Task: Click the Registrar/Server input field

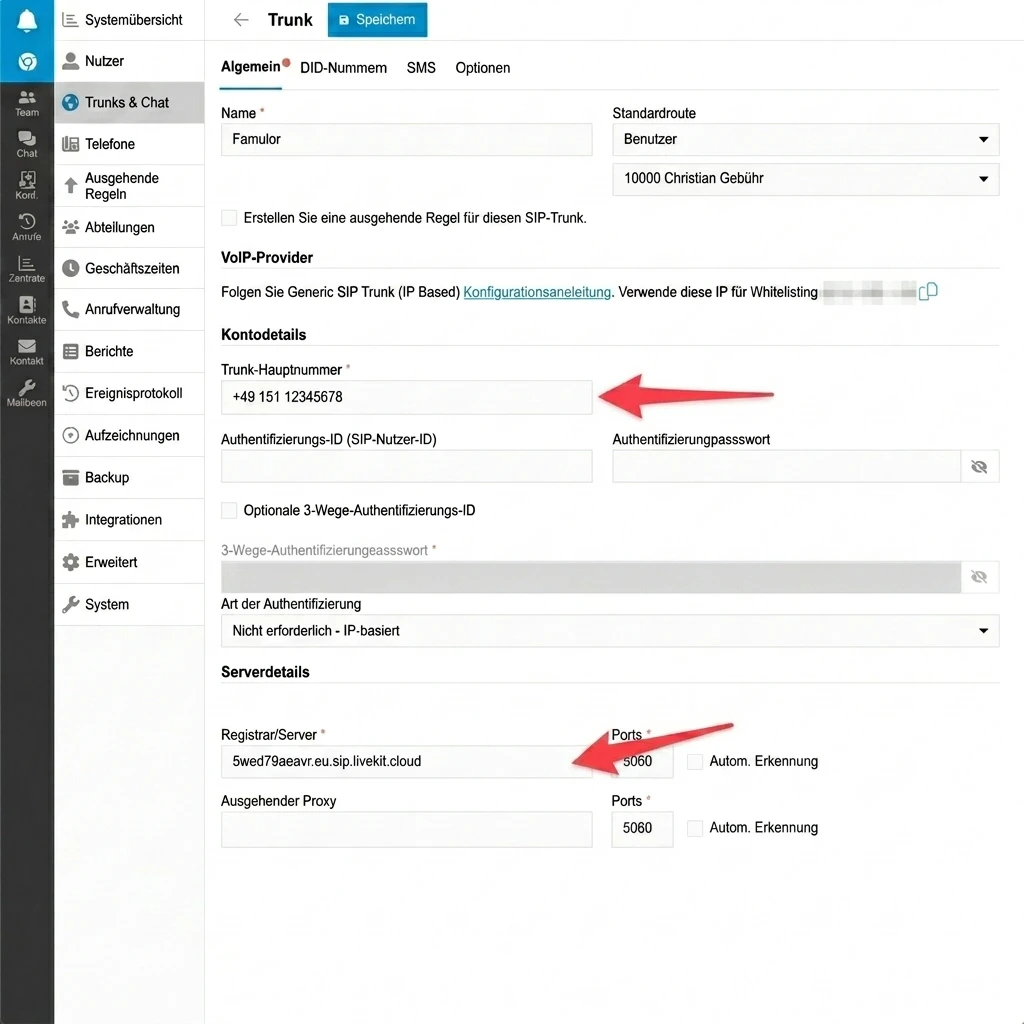Action: [x=407, y=761]
